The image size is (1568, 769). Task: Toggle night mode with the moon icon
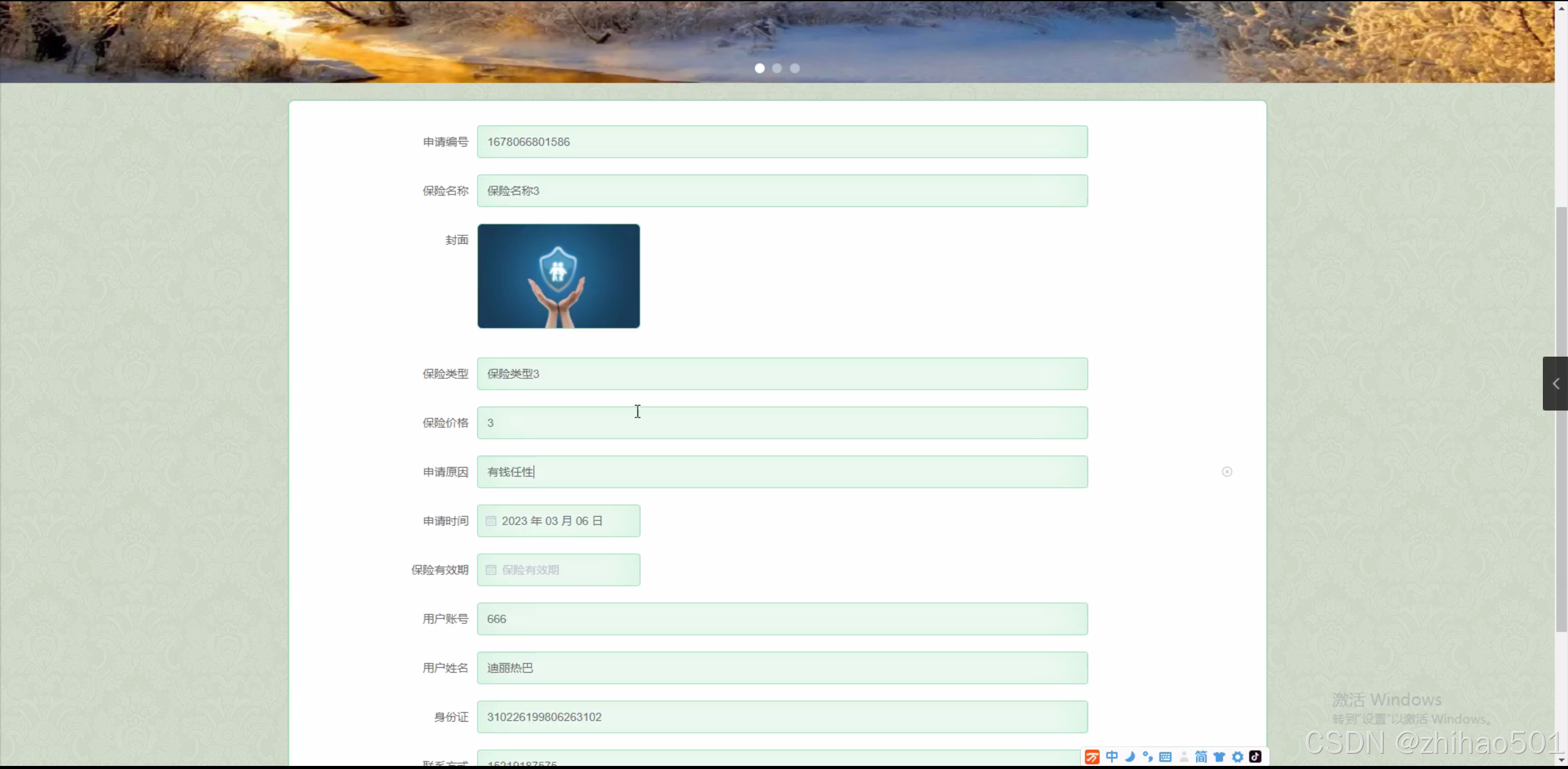tap(1130, 757)
